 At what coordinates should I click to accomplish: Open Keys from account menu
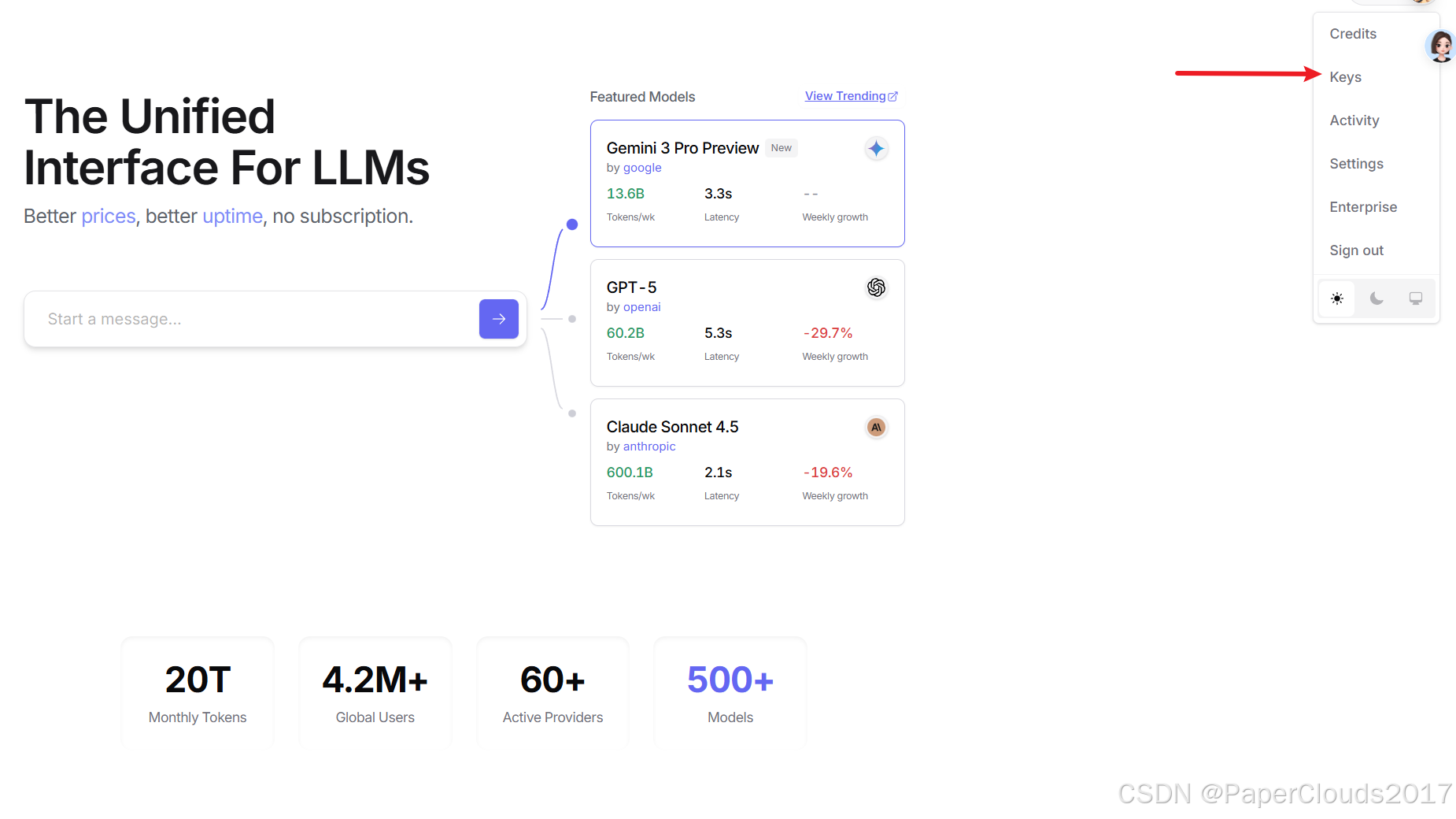point(1345,77)
